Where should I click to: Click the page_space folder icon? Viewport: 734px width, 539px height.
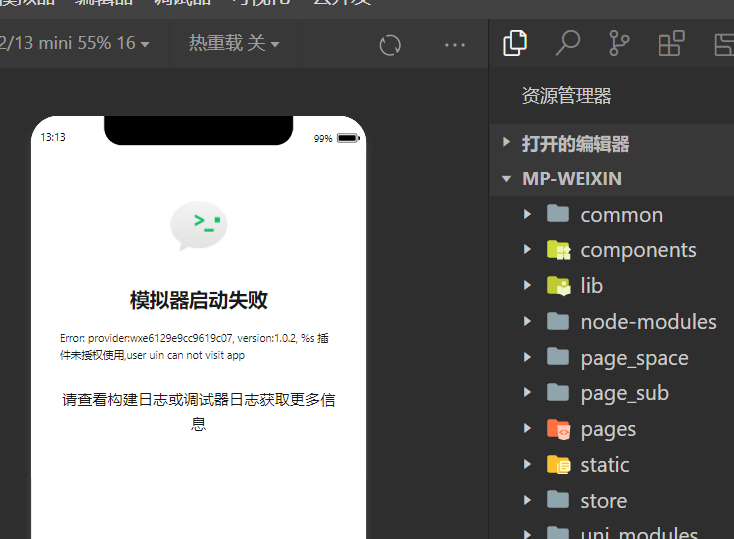558,357
